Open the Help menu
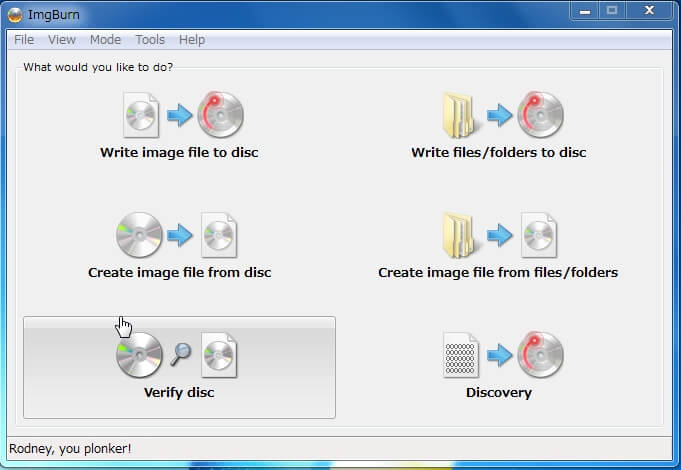 click(192, 40)
